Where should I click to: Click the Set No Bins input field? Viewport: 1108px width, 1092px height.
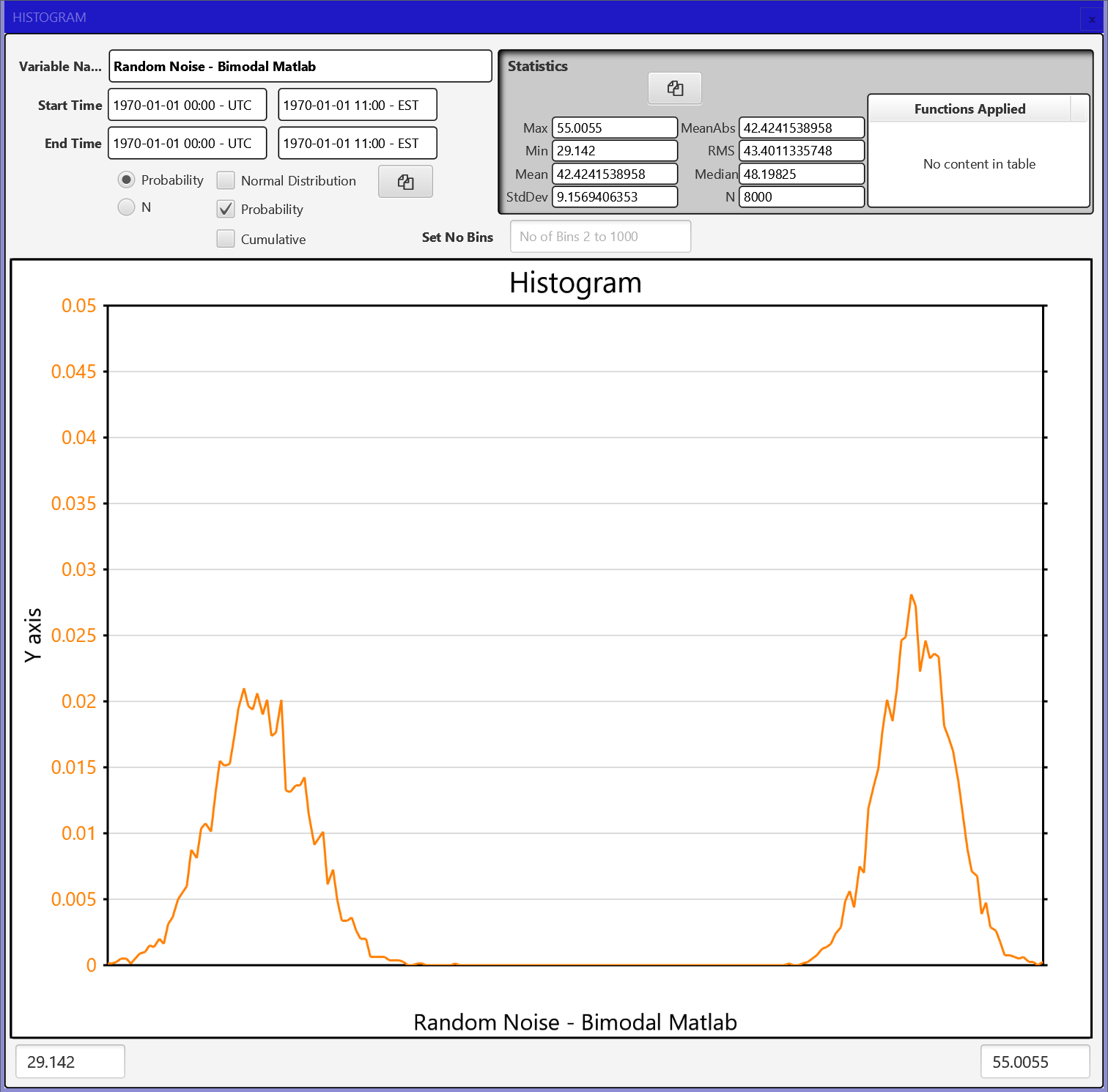[x=599, y=236]
